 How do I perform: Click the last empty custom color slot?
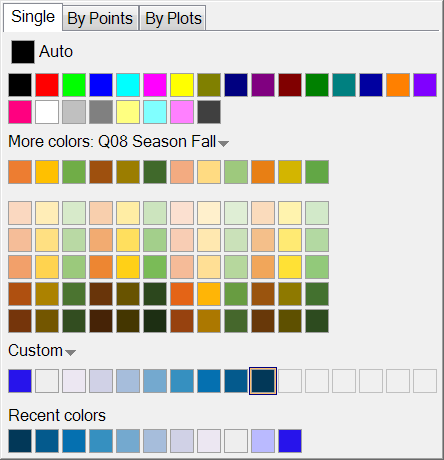(x=425, y=381)
